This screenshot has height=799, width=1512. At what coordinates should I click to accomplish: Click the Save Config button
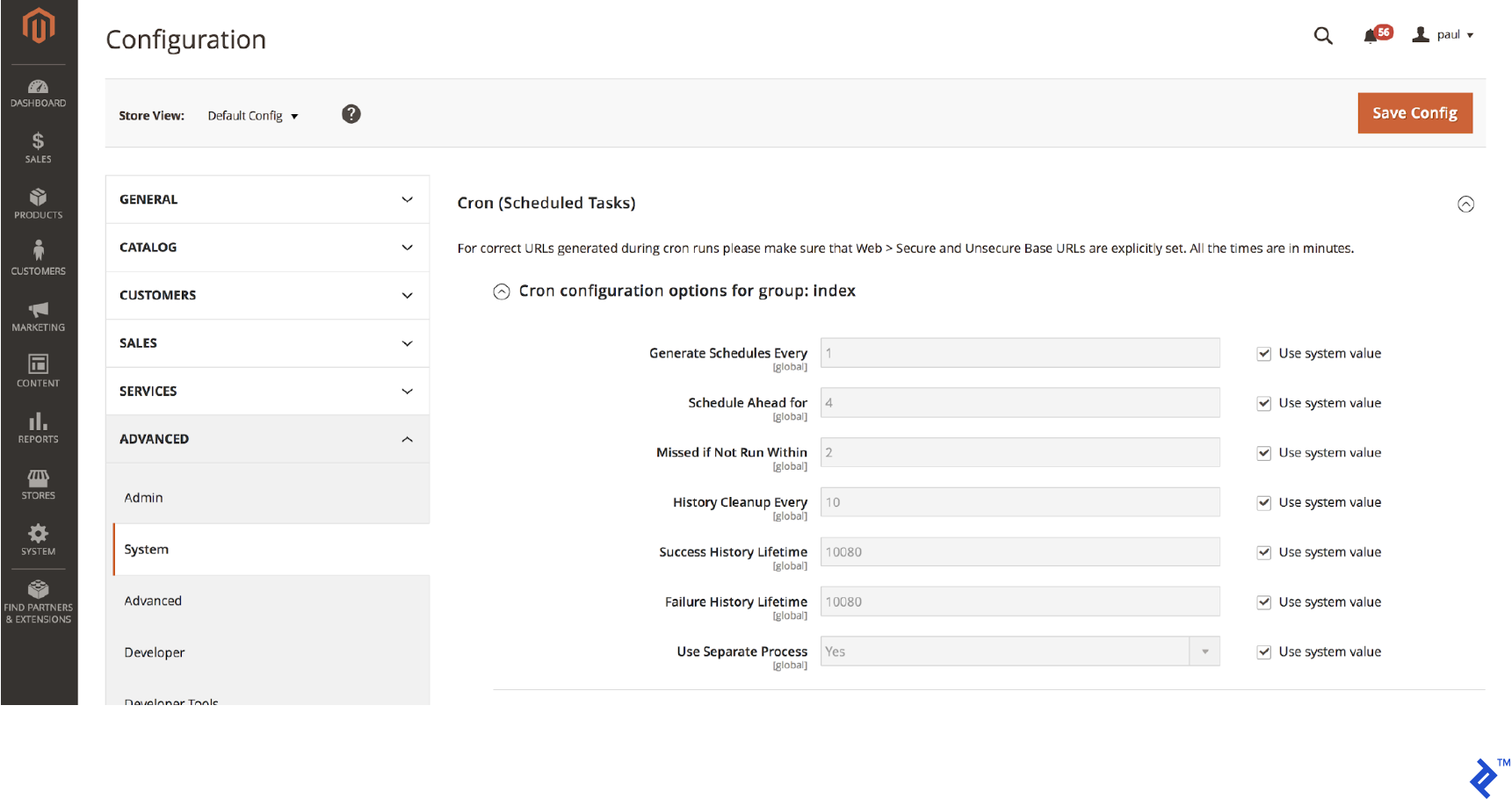1414,112
